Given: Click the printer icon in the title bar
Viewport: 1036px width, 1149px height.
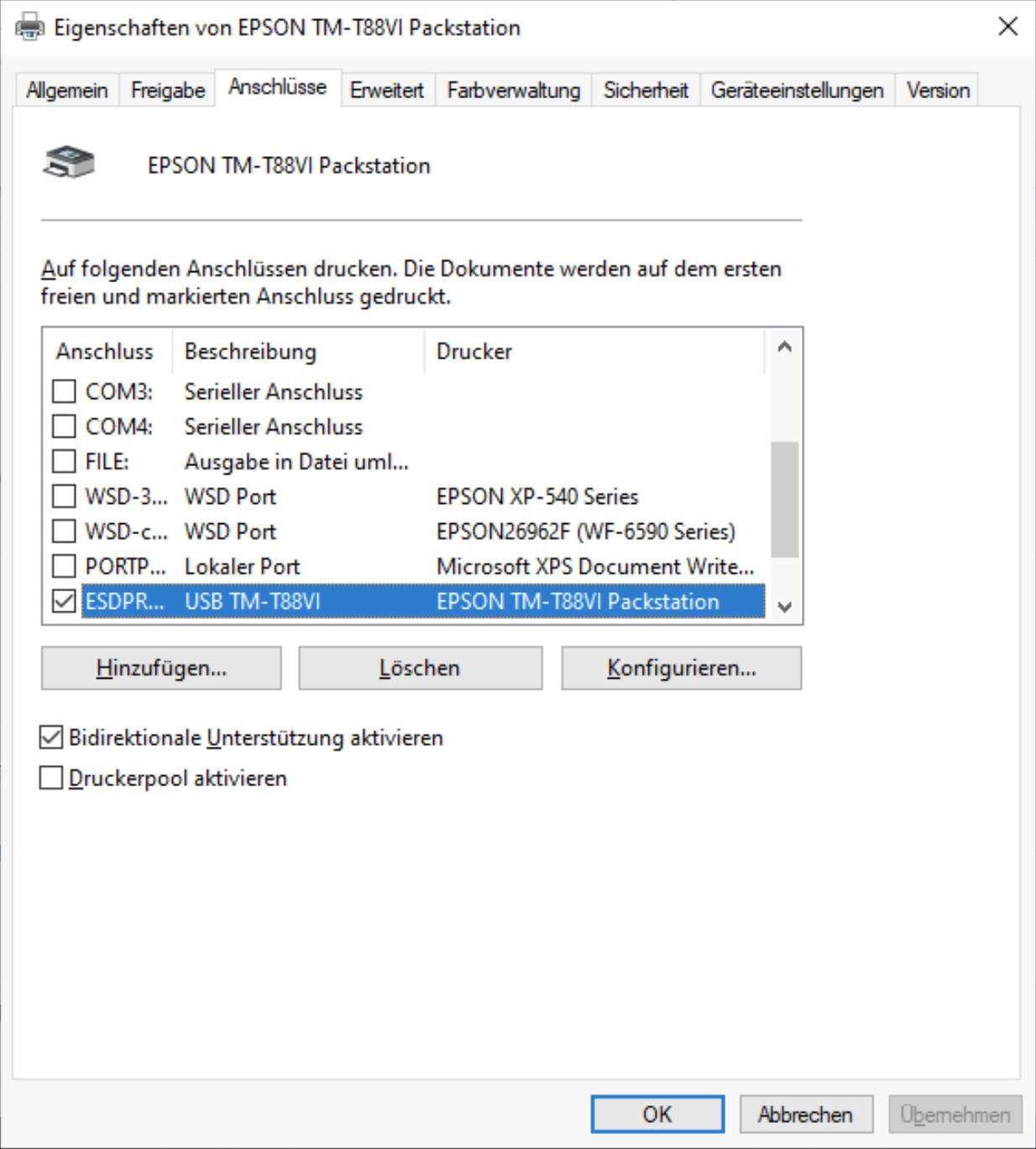Looking at the screenshot, I should [29, 27].
